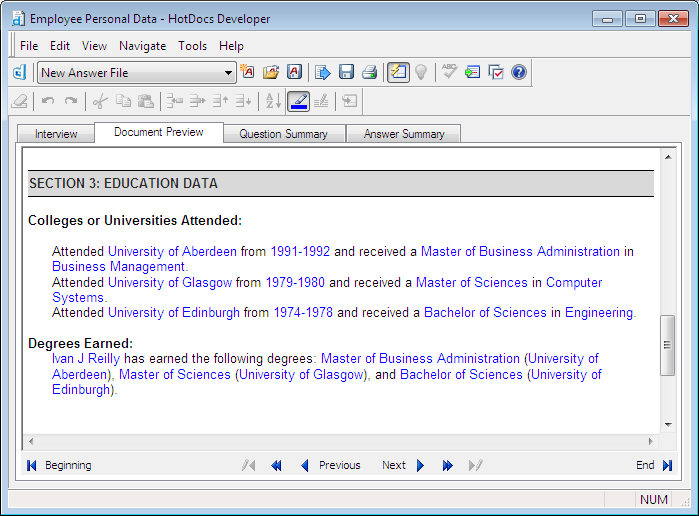Click the '1991-1992' date field
699x516 pixels.
click(300, 252)
